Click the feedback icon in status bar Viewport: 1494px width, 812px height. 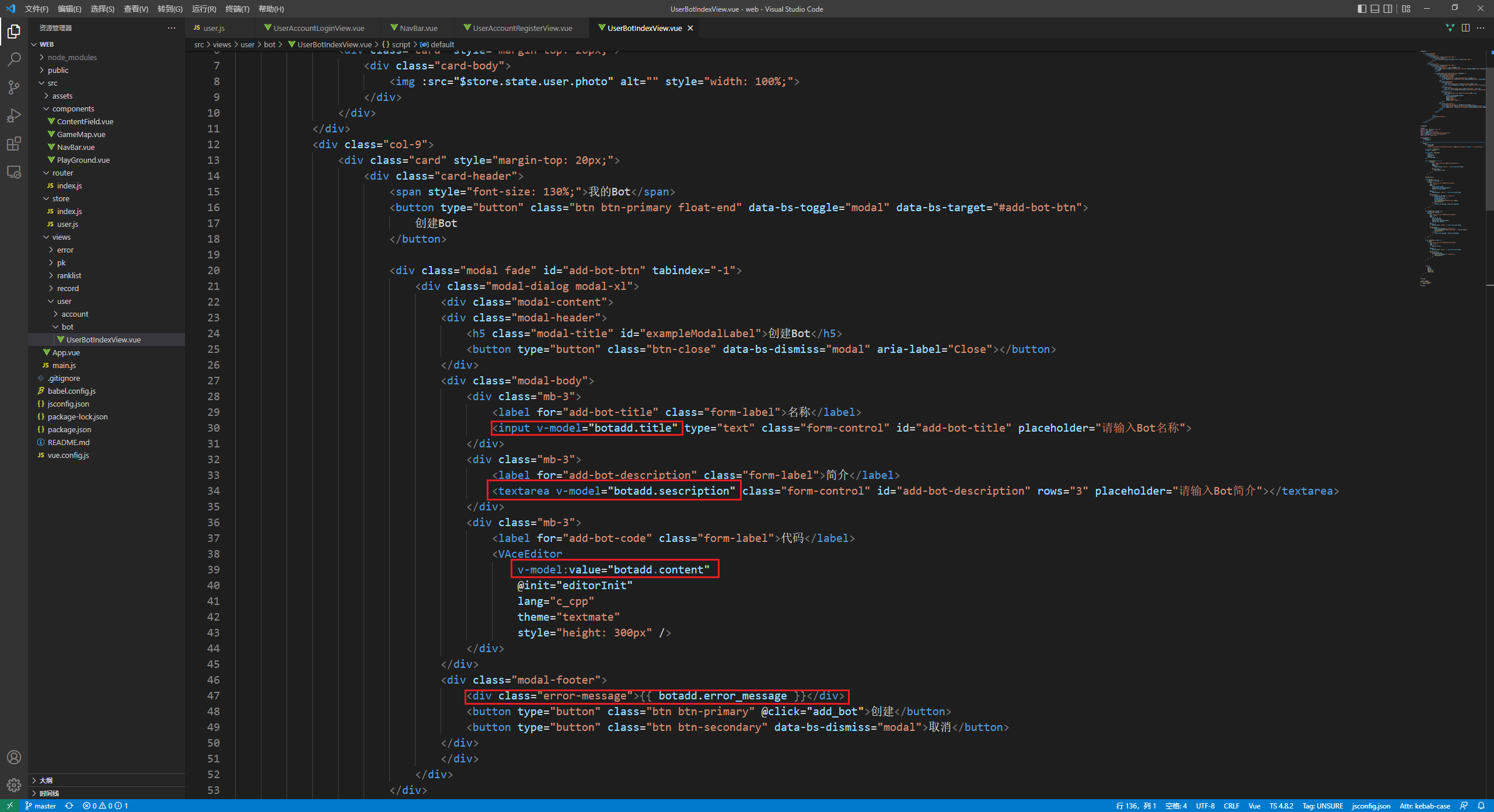coord(1464,806)
